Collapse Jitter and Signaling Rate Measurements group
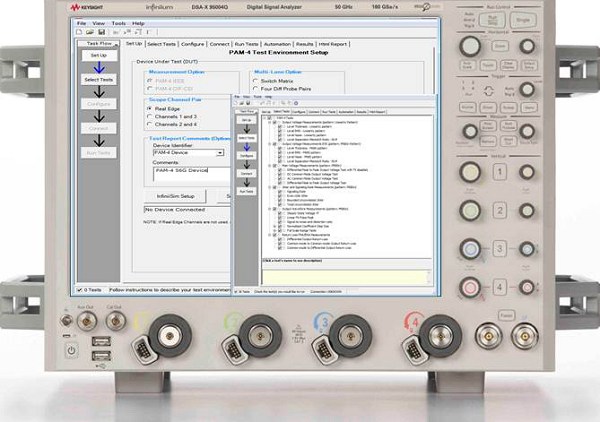Screen dimensions: 600x422 coord(270,187)
